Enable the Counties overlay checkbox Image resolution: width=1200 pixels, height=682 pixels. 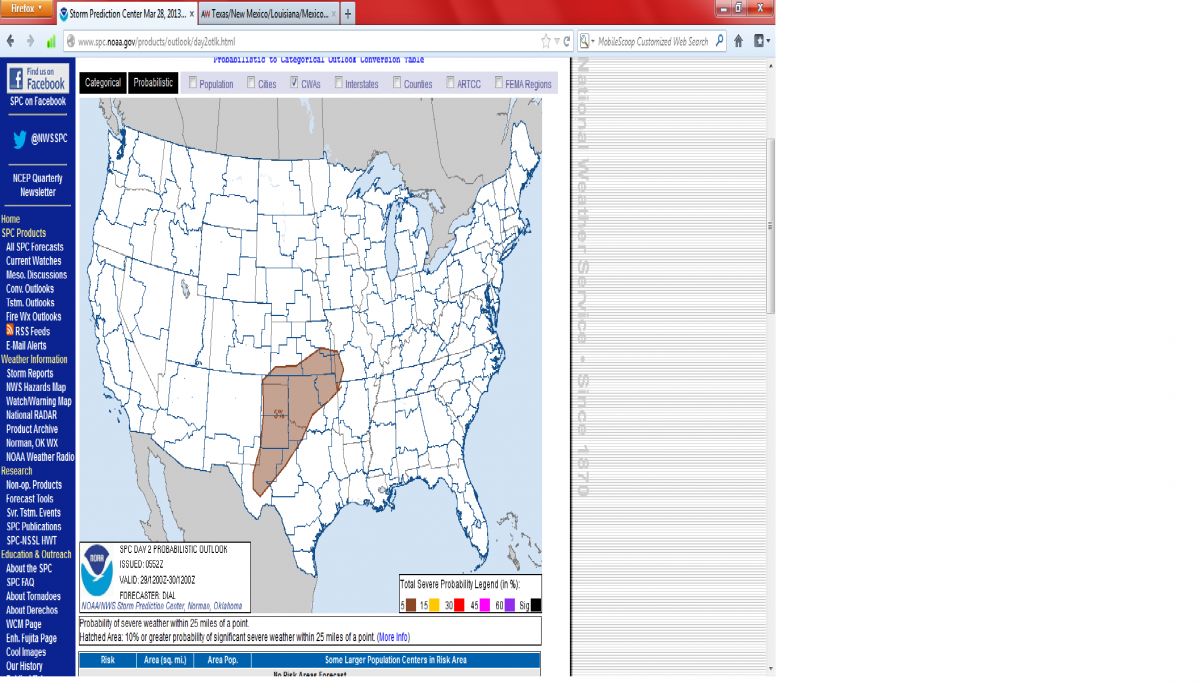tap(397, 83)
